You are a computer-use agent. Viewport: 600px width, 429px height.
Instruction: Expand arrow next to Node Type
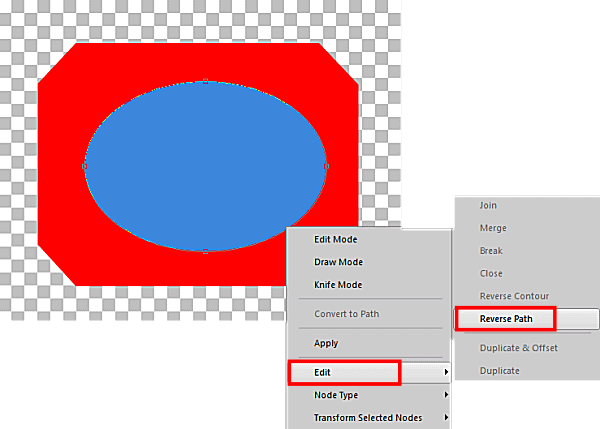tap(446, 395)
